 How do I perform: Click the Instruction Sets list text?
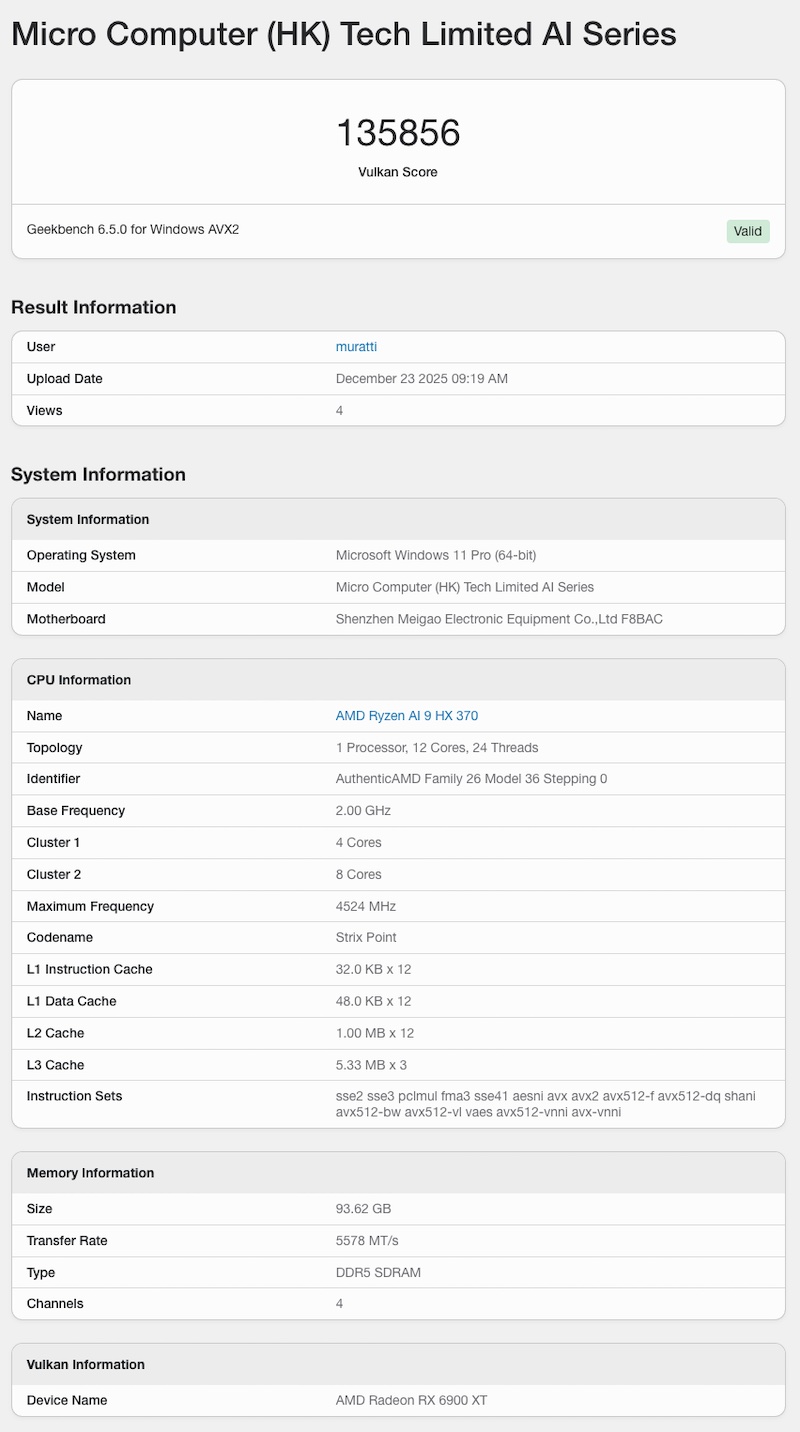pos(545,1104)
